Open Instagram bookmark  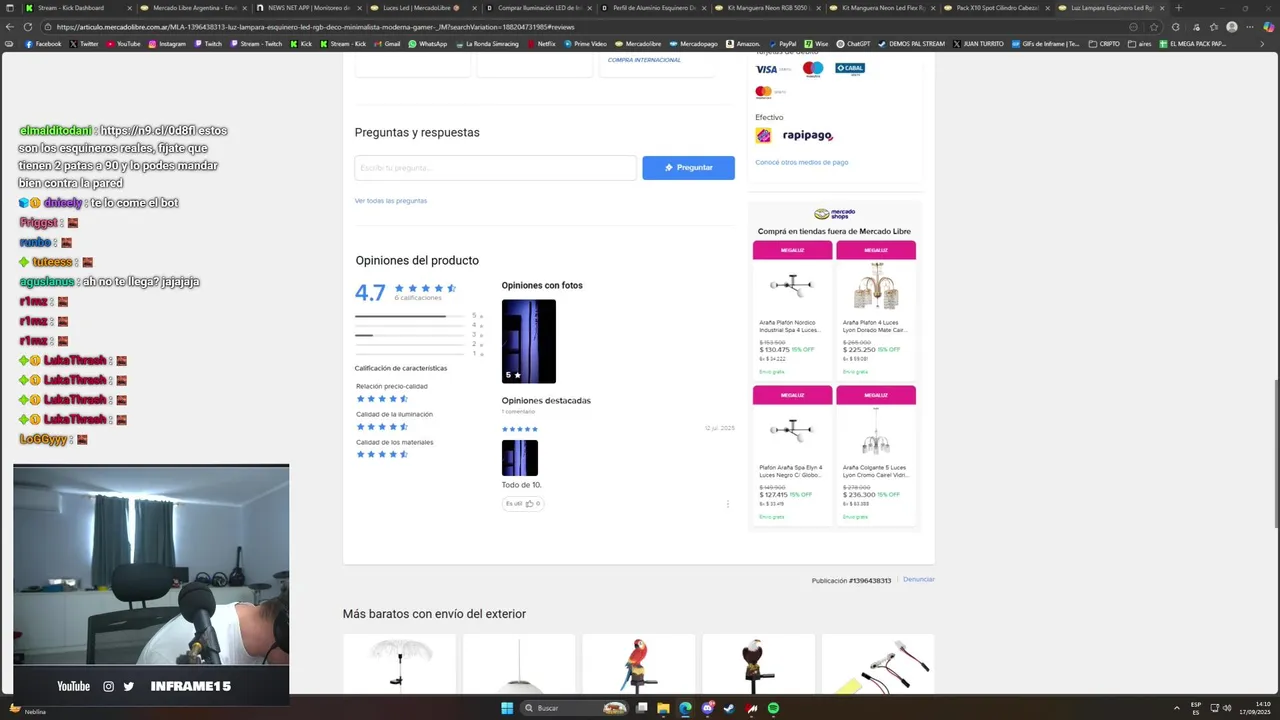167,44
